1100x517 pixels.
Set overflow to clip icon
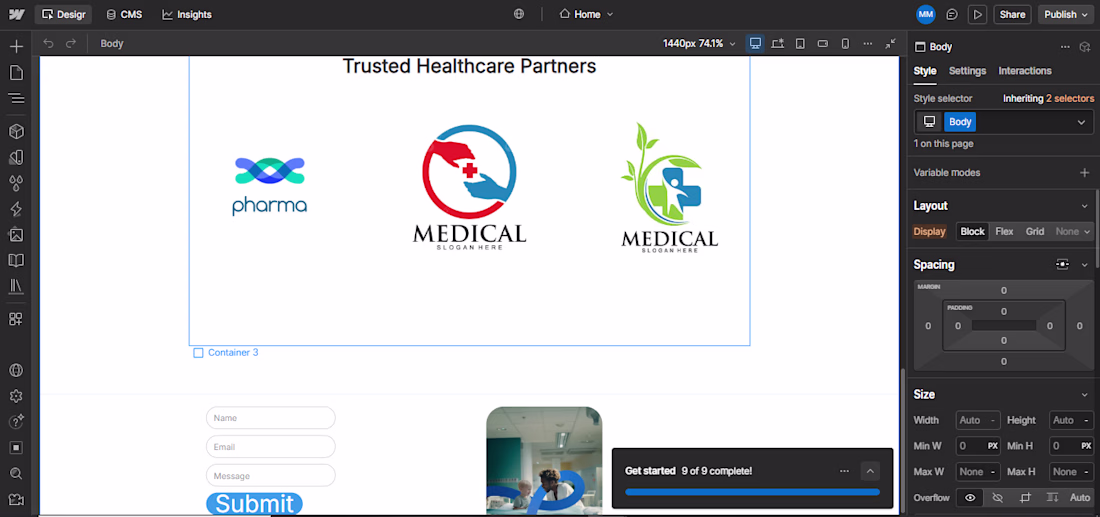coord(1026,497)
